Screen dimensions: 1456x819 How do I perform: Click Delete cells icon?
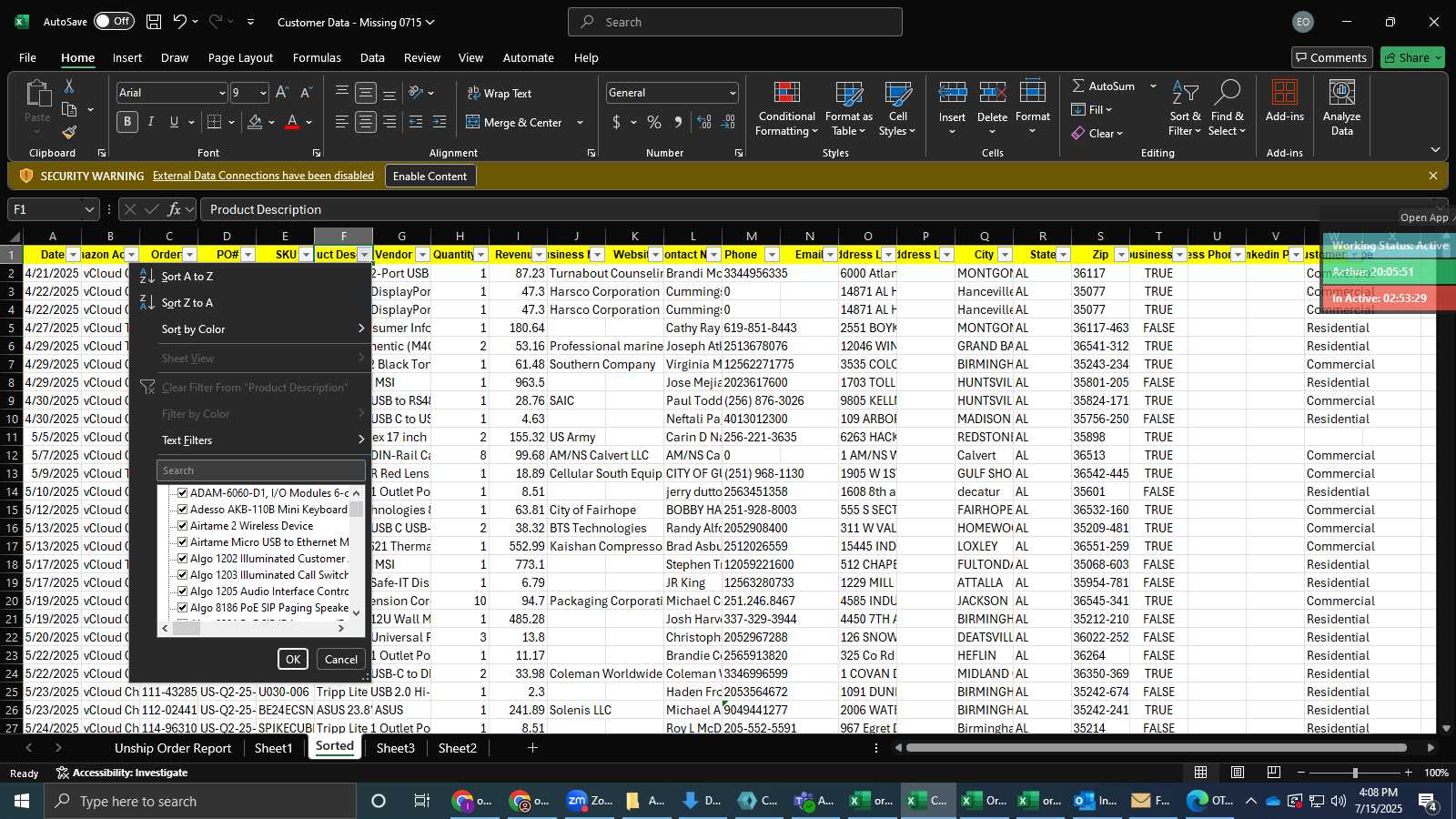coord(992,93)
